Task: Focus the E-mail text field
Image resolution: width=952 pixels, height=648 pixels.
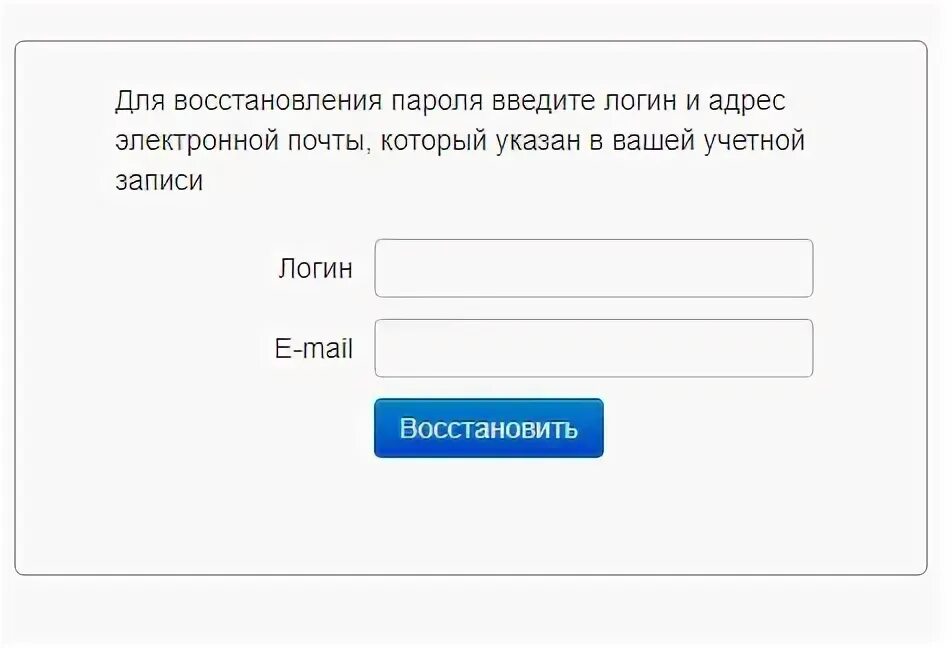Action: coord(593,348)
